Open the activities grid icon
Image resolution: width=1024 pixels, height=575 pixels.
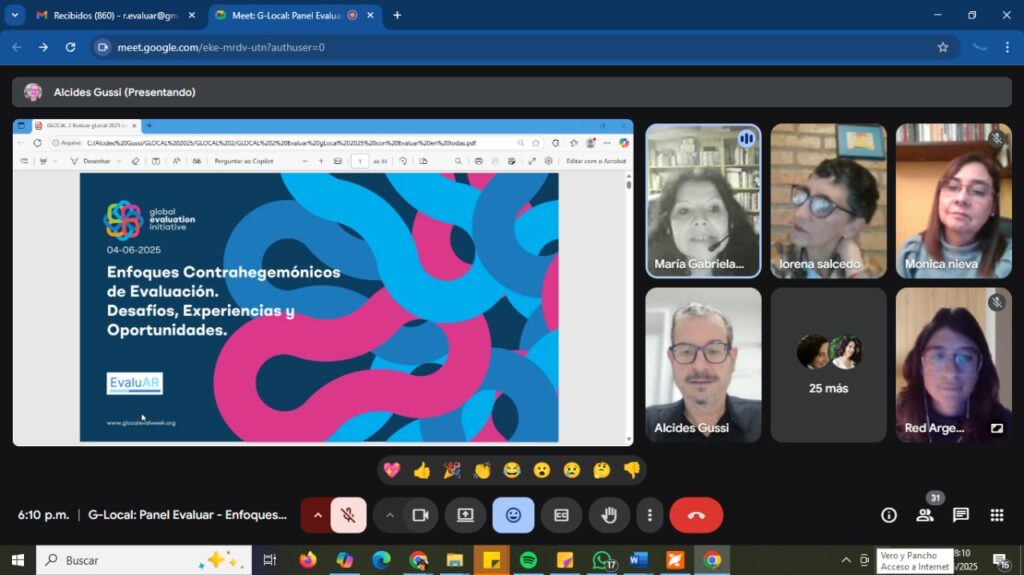pyautogui.click(x=997, y=515)
